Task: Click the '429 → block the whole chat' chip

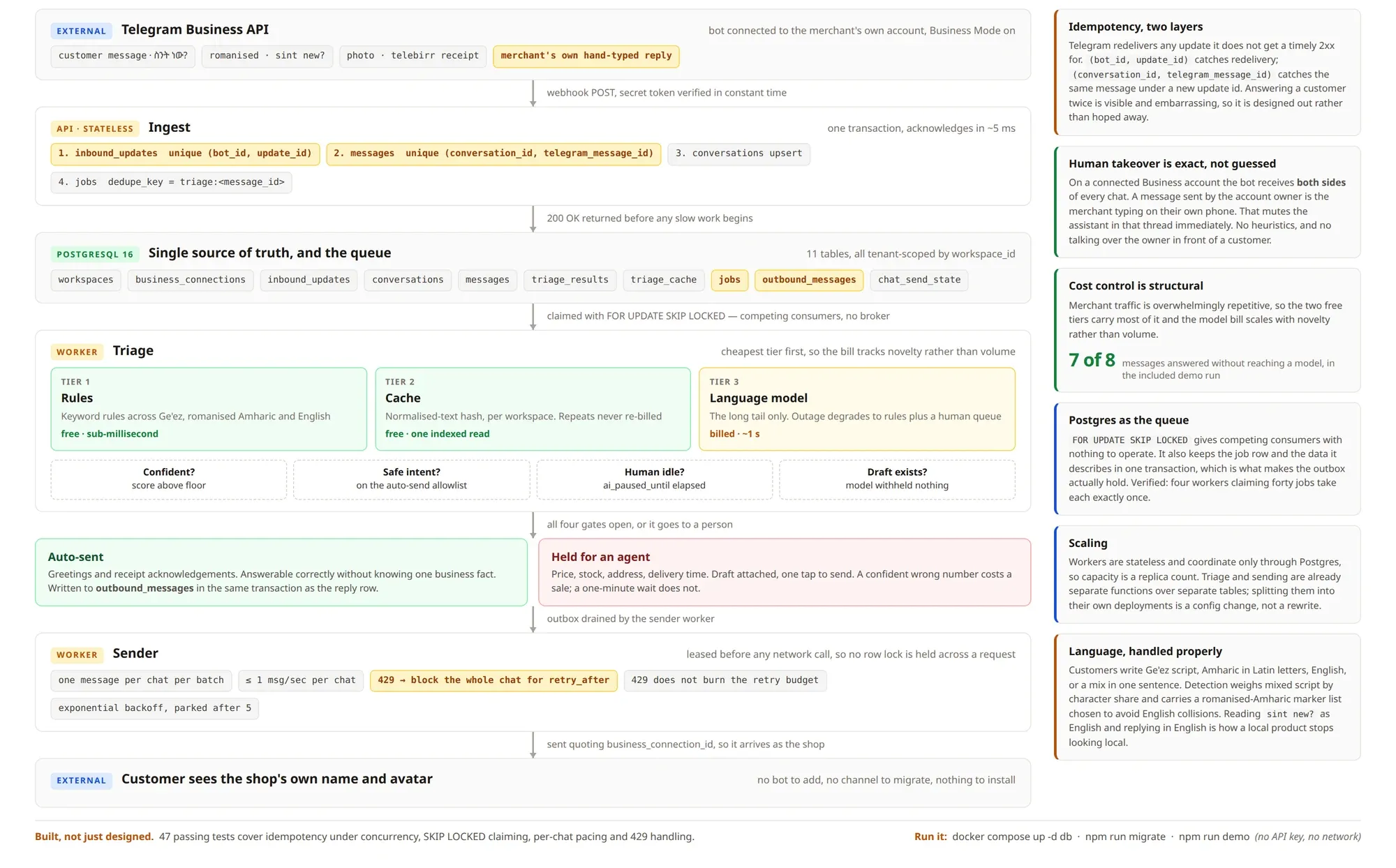Action: click(x=493, y=680)
